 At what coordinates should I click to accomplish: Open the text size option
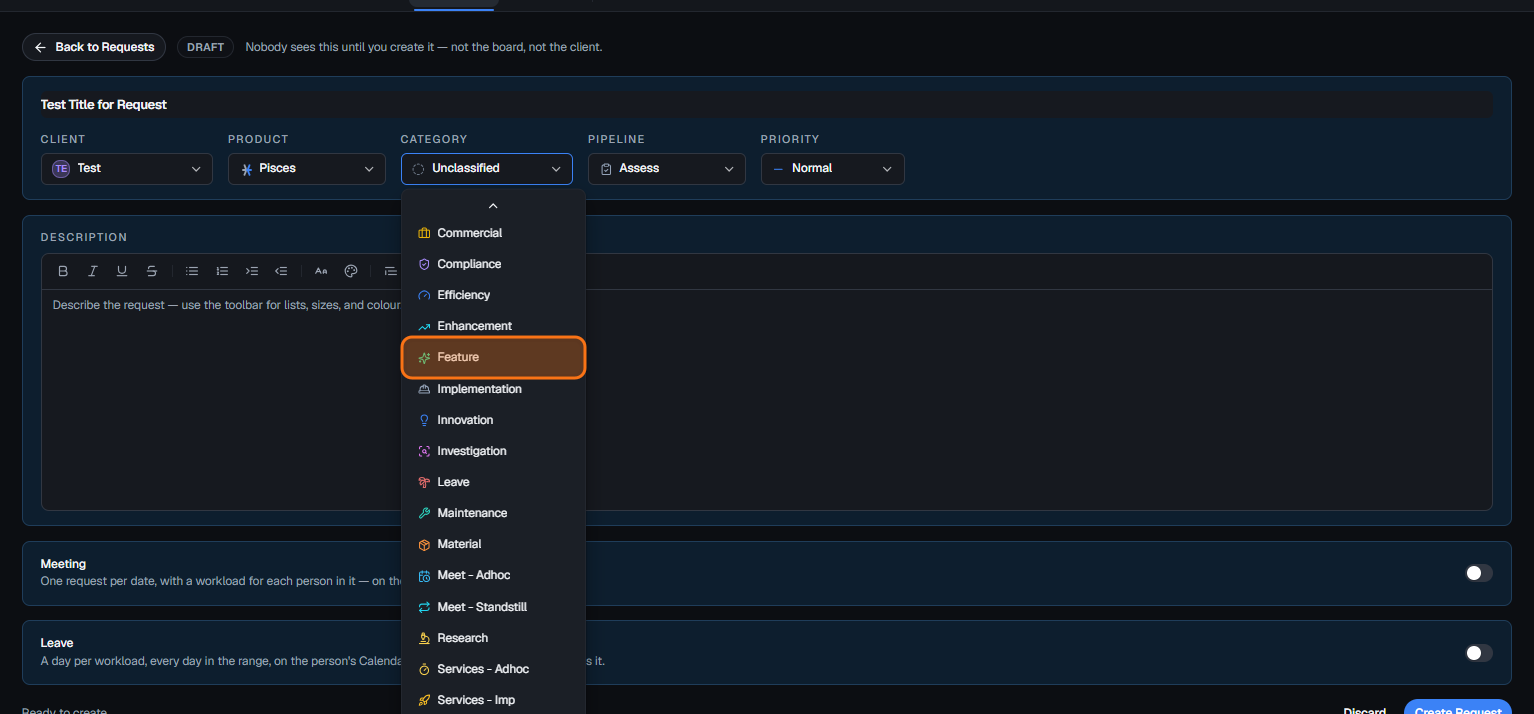point(321,271)
